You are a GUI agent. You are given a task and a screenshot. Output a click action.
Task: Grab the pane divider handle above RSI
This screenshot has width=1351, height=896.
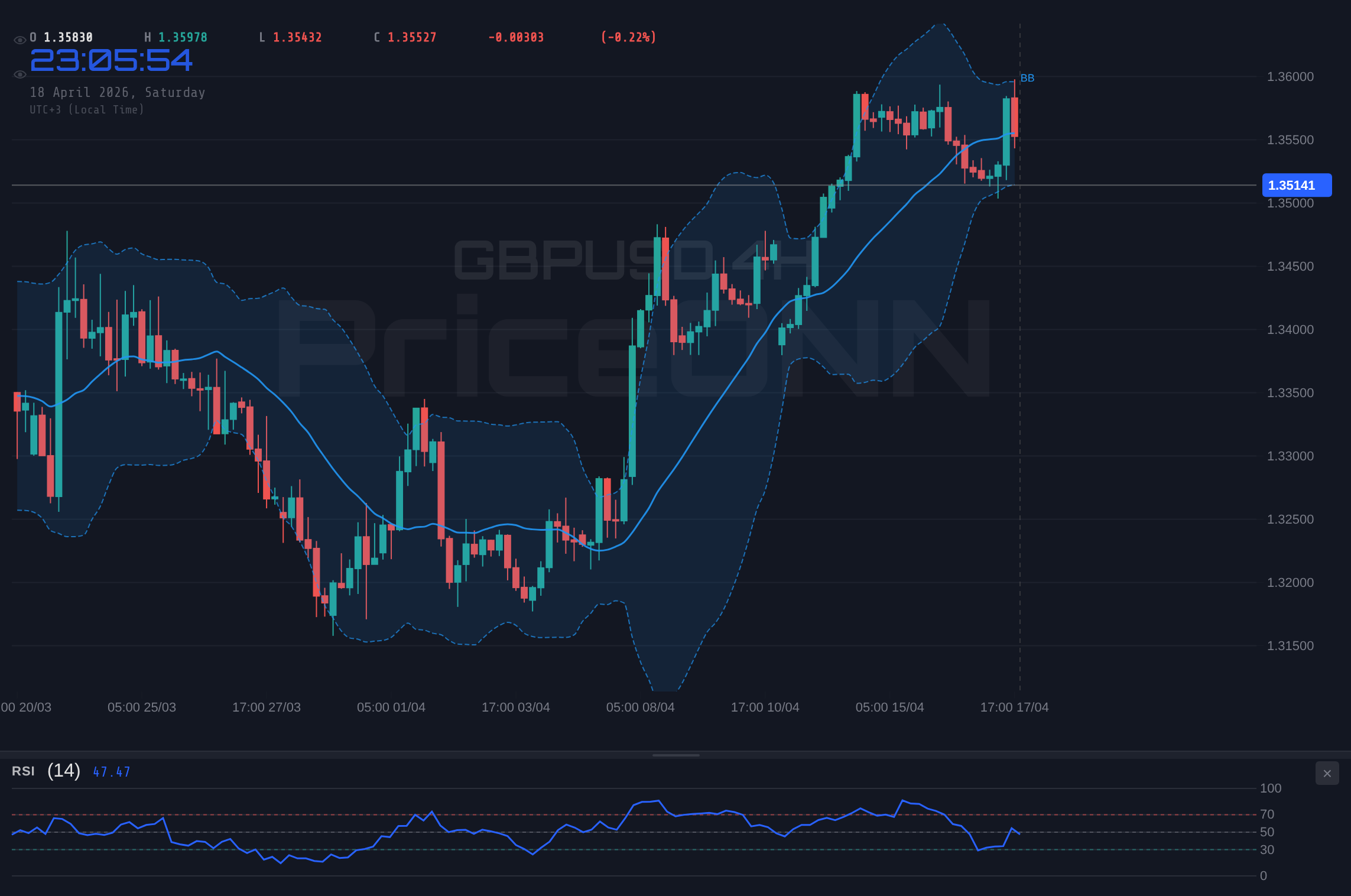tap(675, 755)
